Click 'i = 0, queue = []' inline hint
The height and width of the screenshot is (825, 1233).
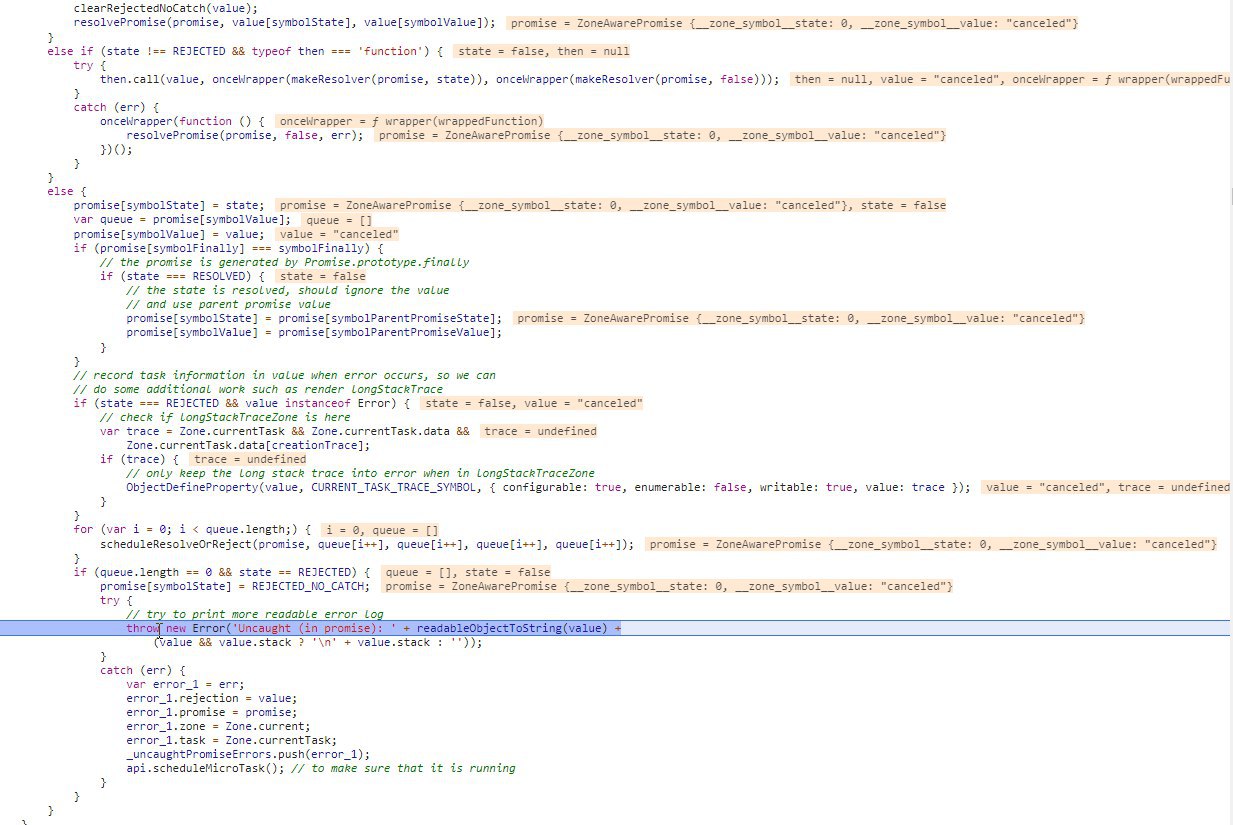[x=382, y=529]
